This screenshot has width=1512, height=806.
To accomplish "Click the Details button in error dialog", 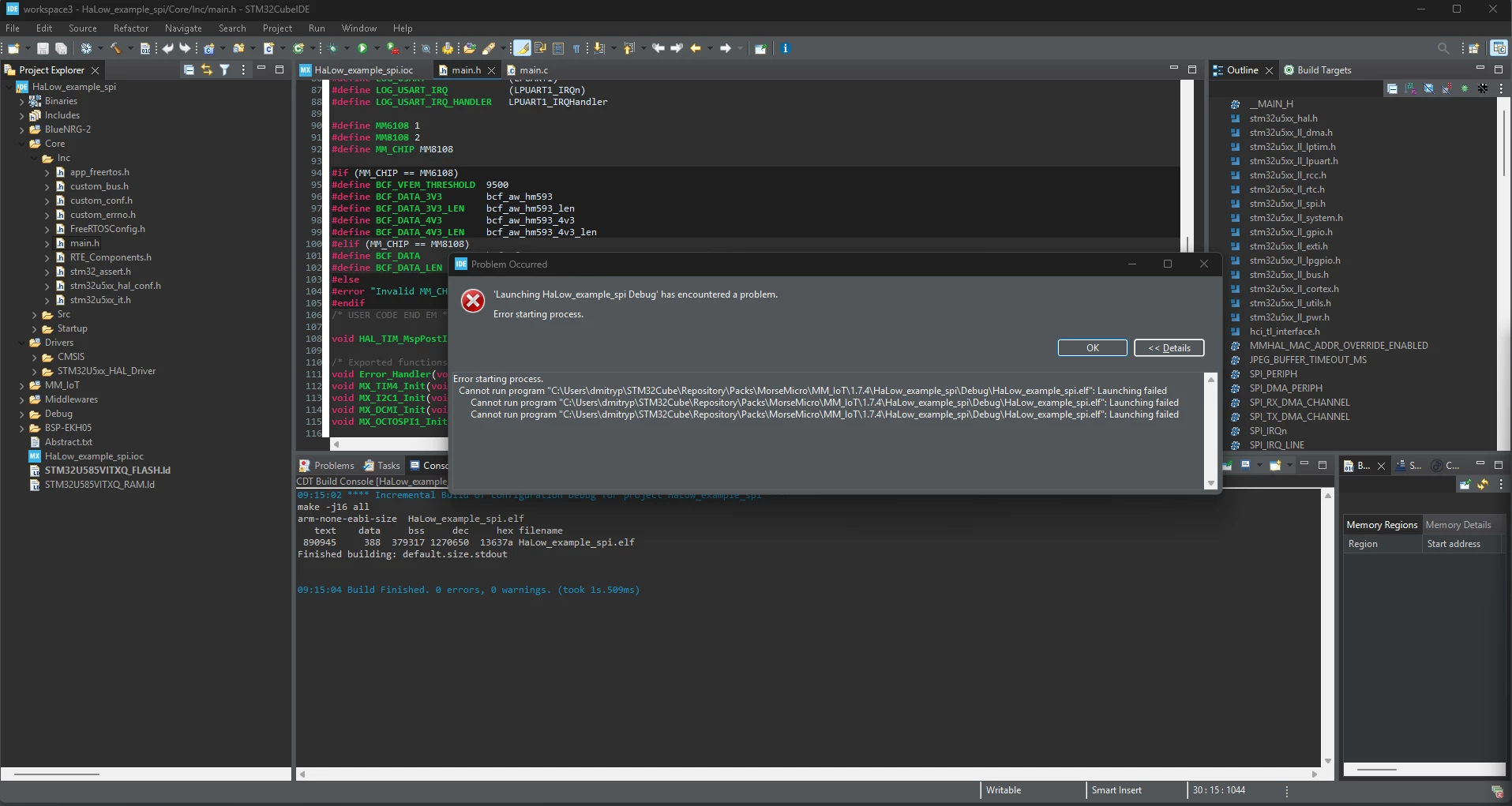I will coord(1169,348).
